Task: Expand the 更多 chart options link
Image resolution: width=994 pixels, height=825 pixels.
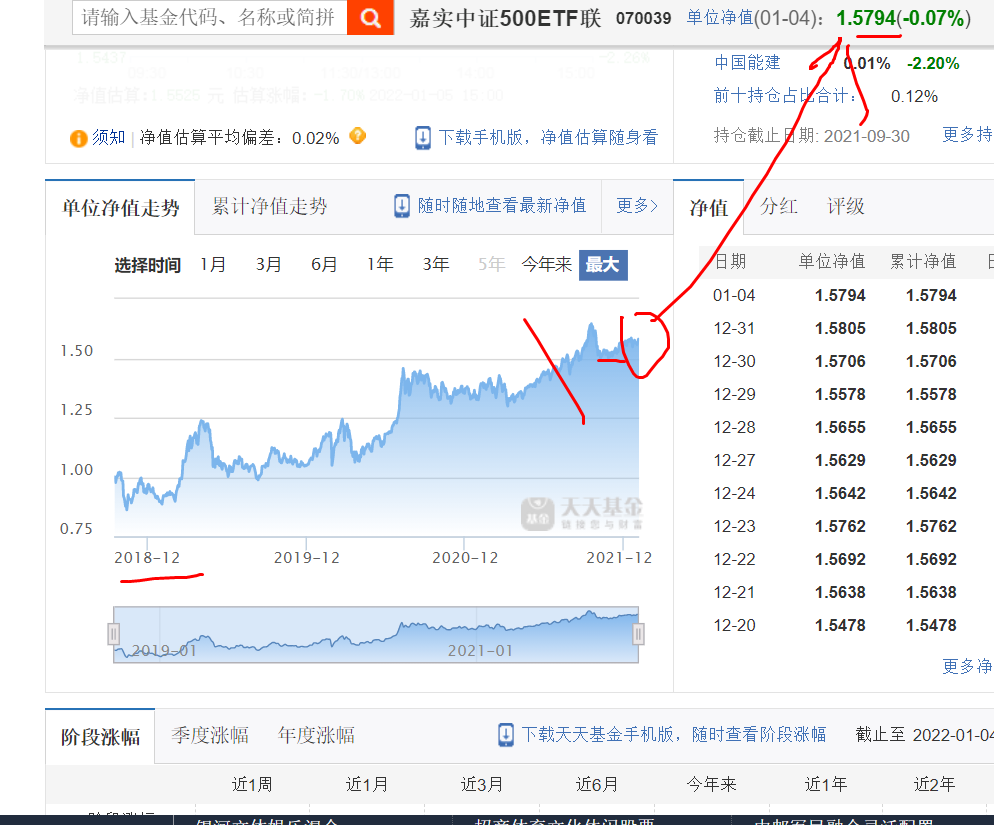Action: [637, 206]
